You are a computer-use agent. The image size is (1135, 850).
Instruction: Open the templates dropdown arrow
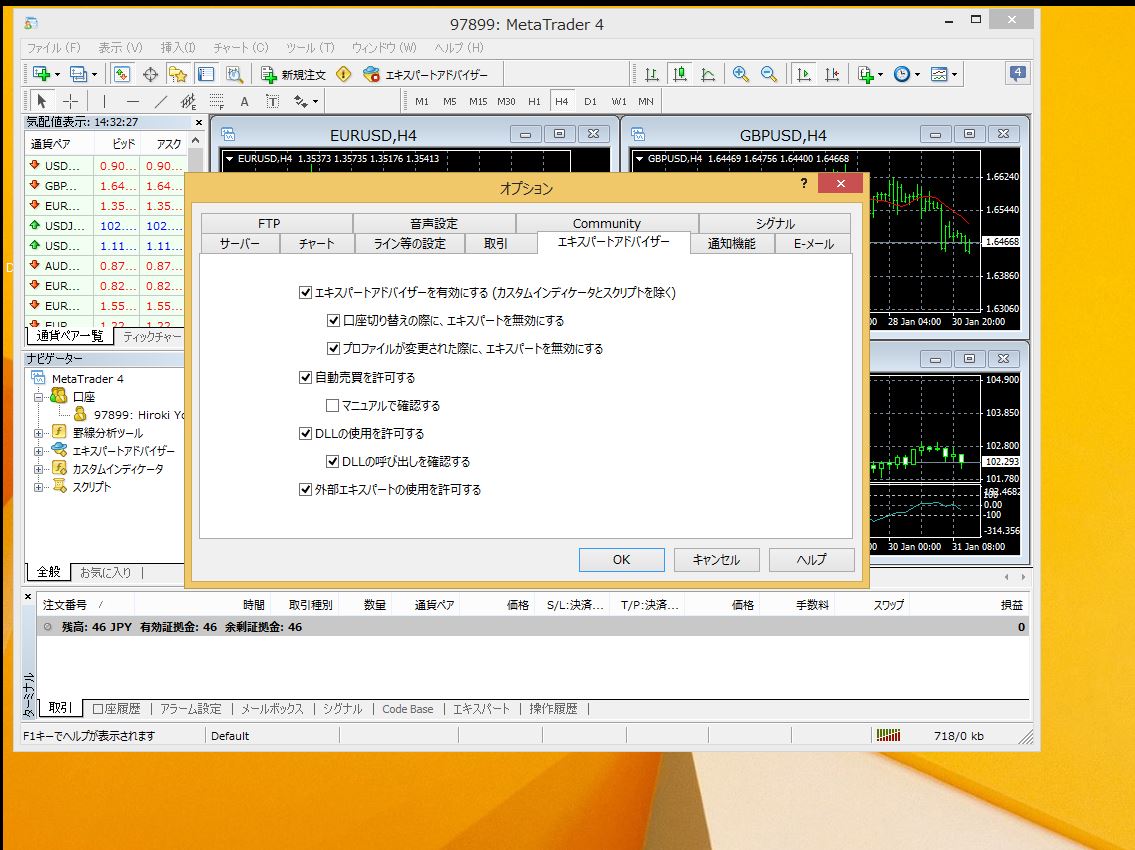click(x=954, y=75)
